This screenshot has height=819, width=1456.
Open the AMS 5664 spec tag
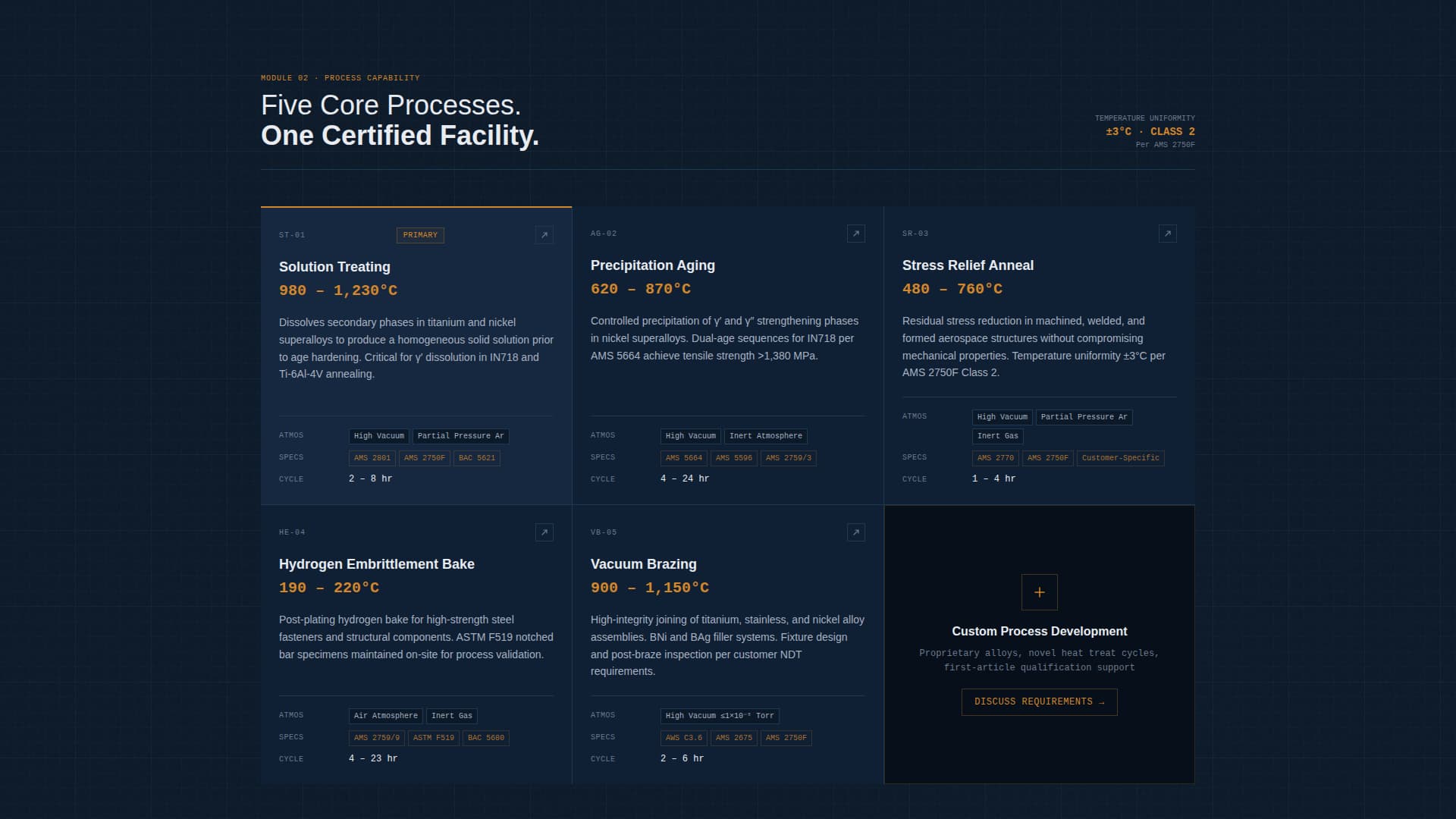click(682, 457)
